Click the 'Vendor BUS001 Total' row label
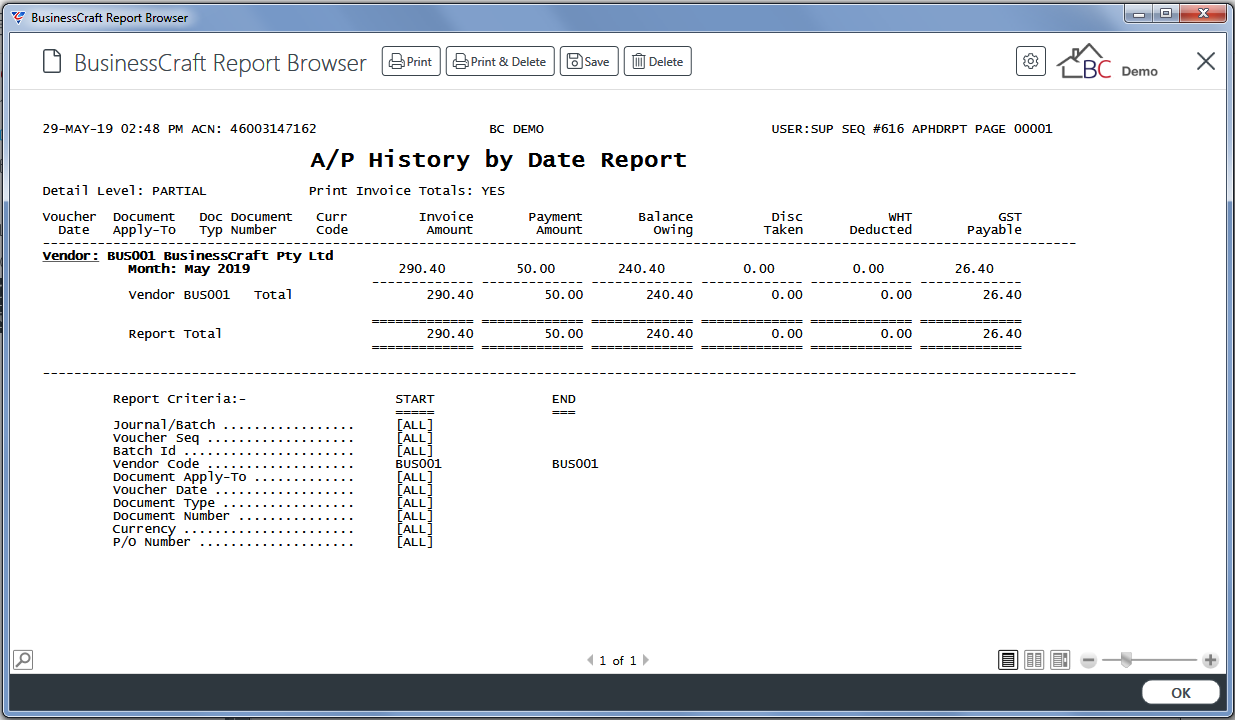Viewport: 1235px width, 720px height. (x=210, y=295)
